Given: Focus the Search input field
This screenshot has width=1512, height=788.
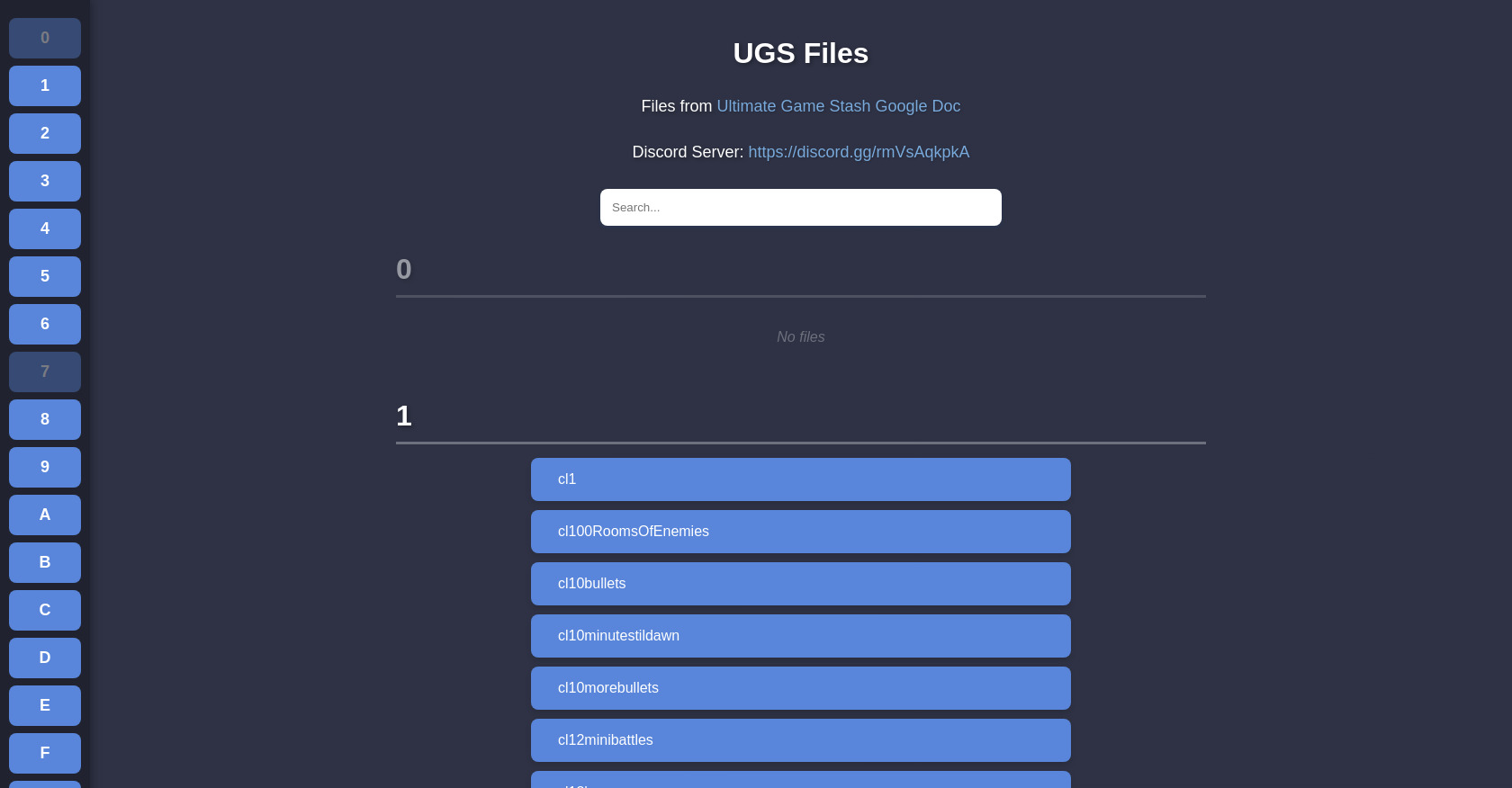Looking at the screenshot, I should (801, 207).
